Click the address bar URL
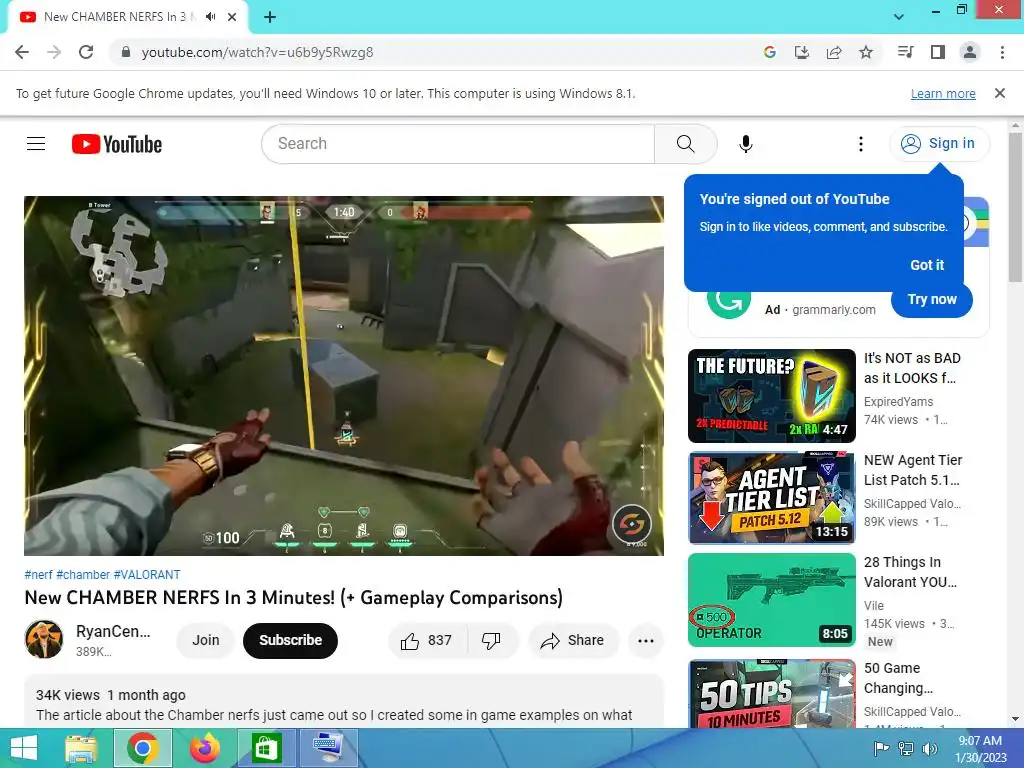 pos(257,52)
